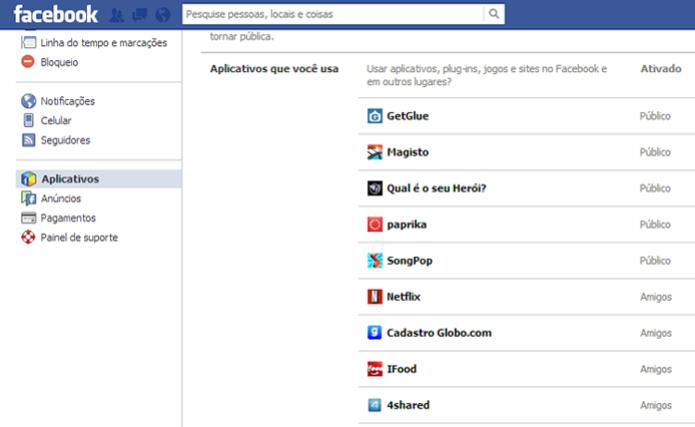Image resolution: width=695 pixels, height=427 pixels.
Task: Click the Netflix app icon
Action: tap(375, 297)
